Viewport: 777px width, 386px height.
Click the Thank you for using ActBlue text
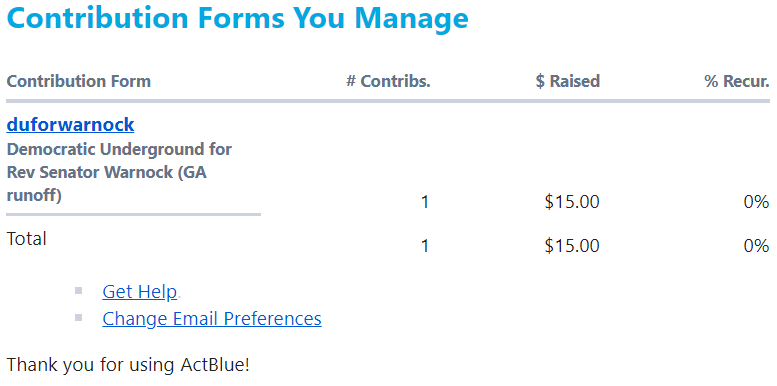click(128, 365)
